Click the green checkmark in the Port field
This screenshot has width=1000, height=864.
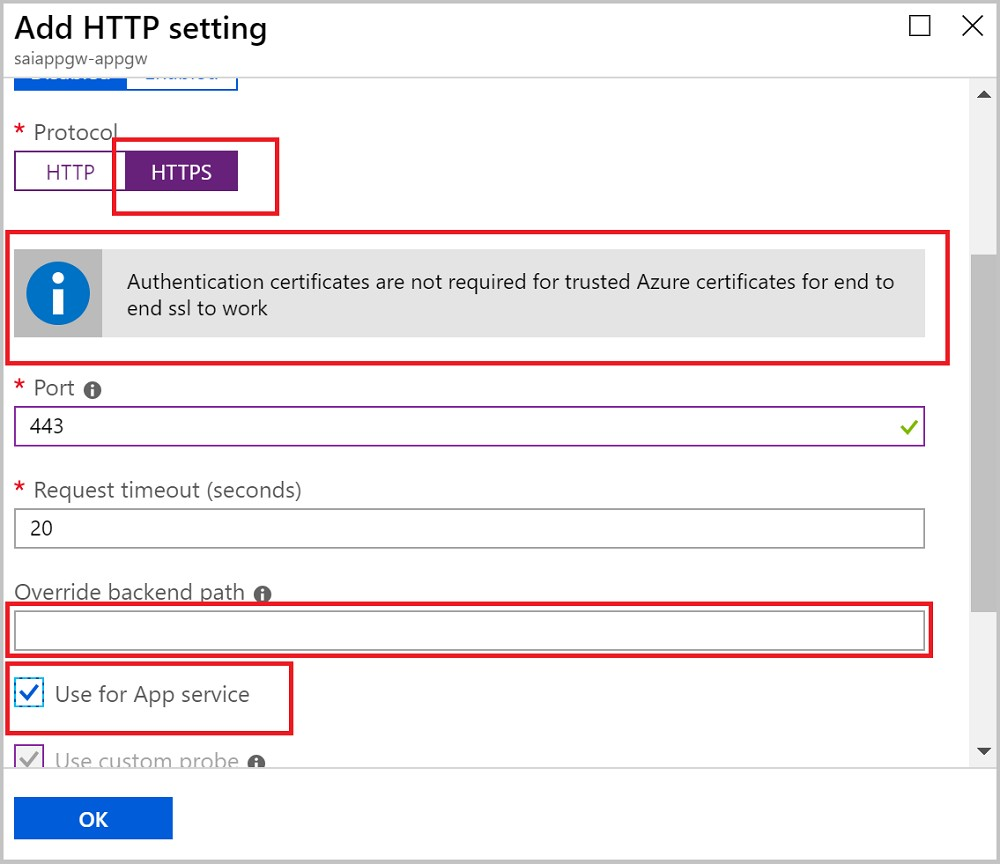(x=908, y=427)
